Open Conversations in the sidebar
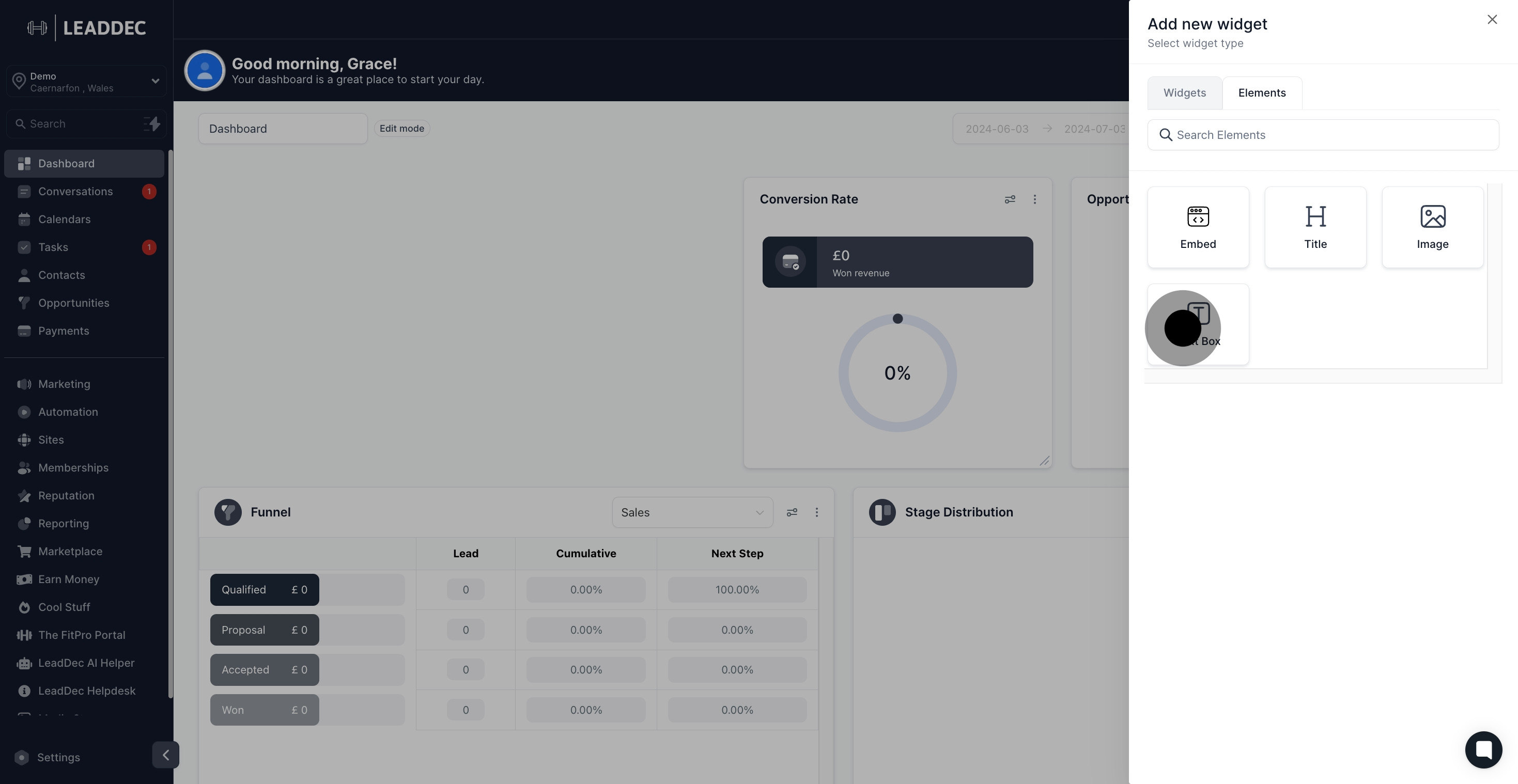1518x784 pixels. [84, 192]
